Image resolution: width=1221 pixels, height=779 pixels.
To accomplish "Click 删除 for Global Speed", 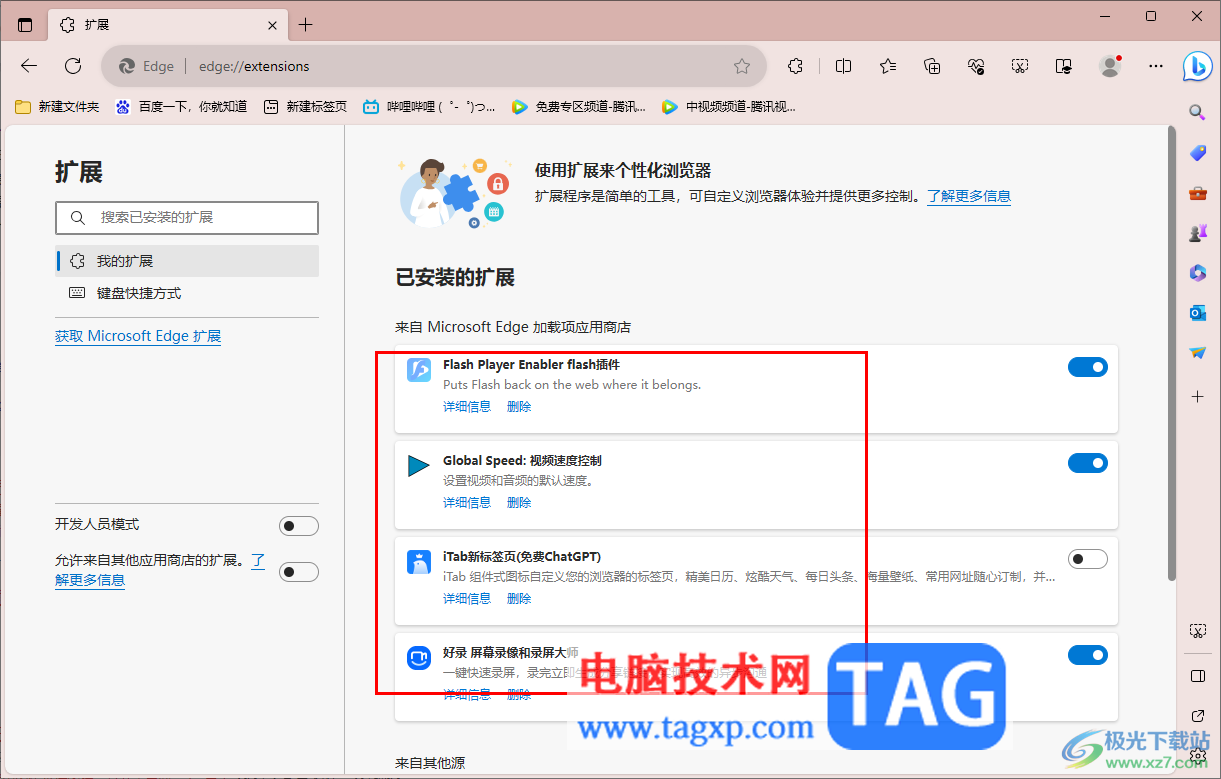I will point(519,503).
